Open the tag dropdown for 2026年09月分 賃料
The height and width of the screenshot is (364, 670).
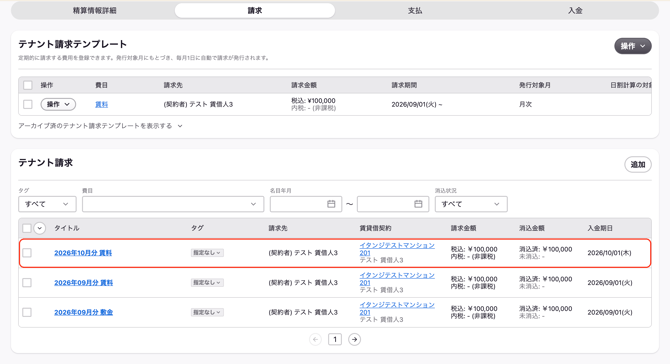coord(207,283)
